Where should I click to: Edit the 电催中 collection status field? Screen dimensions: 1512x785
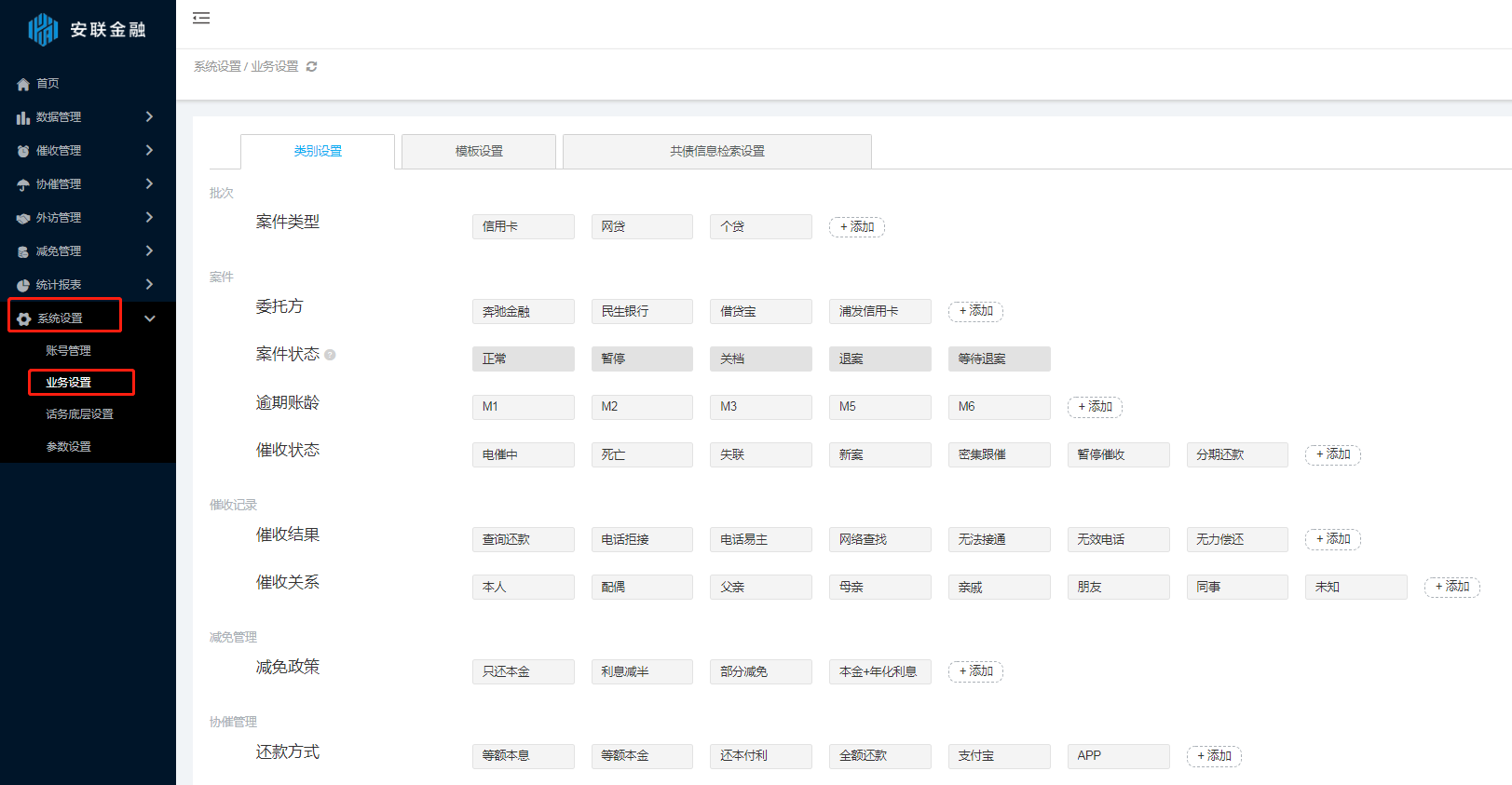click(x=524, y=455)
